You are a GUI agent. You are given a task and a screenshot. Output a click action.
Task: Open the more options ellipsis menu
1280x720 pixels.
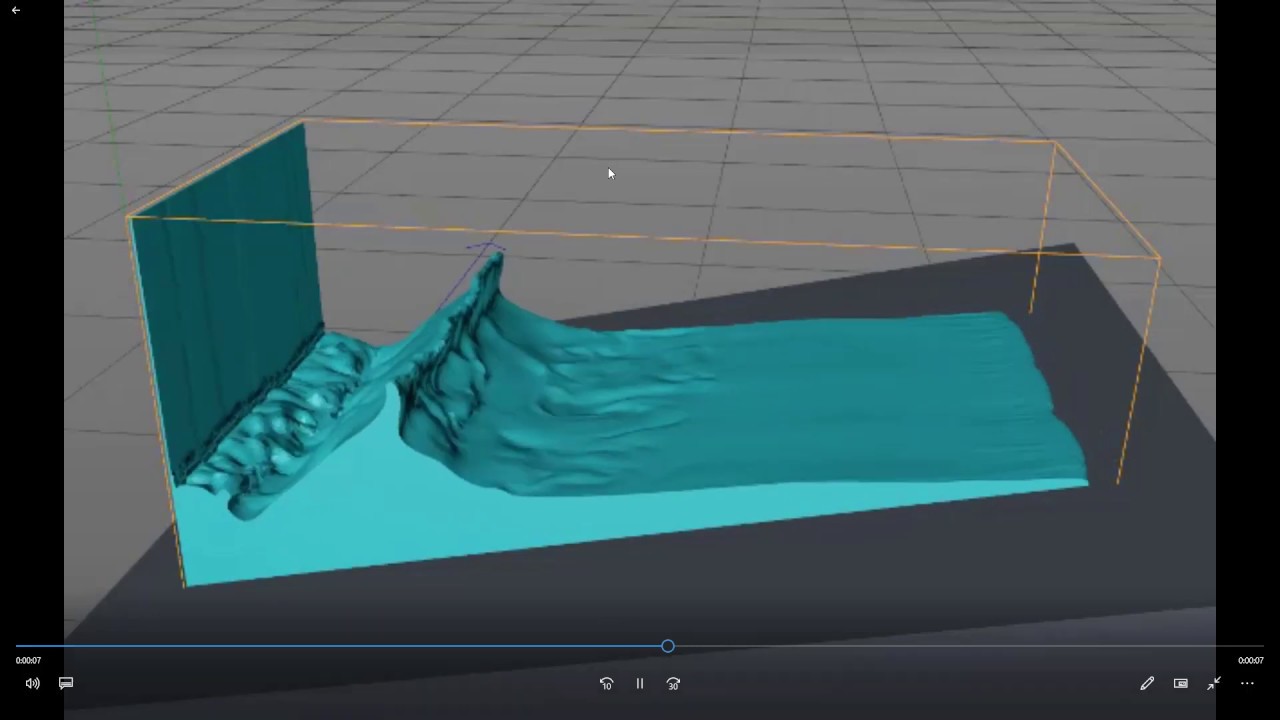1247,683
